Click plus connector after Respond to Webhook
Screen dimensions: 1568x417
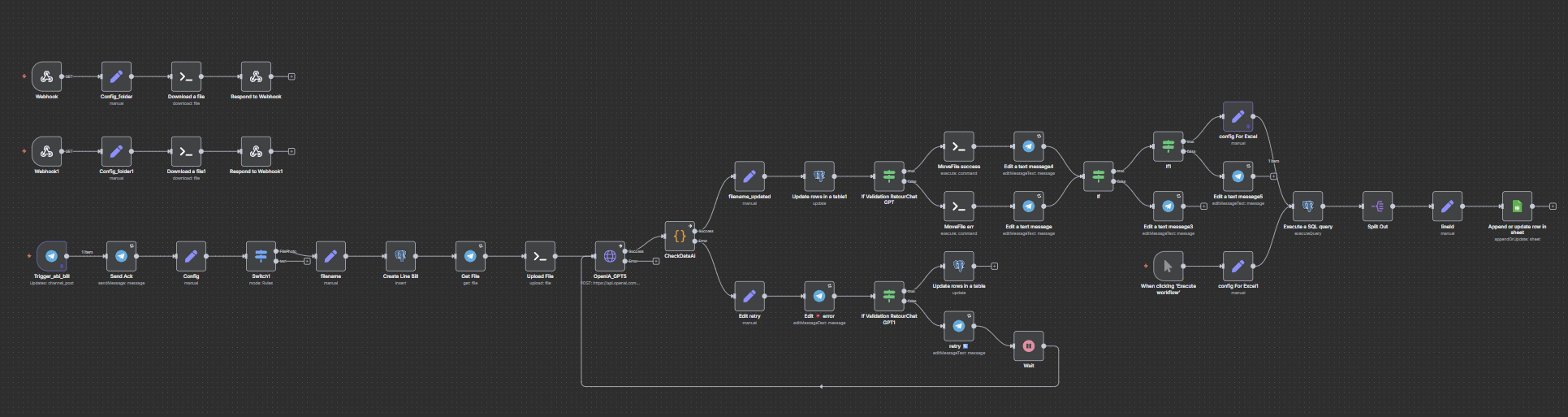pos(292,77)
